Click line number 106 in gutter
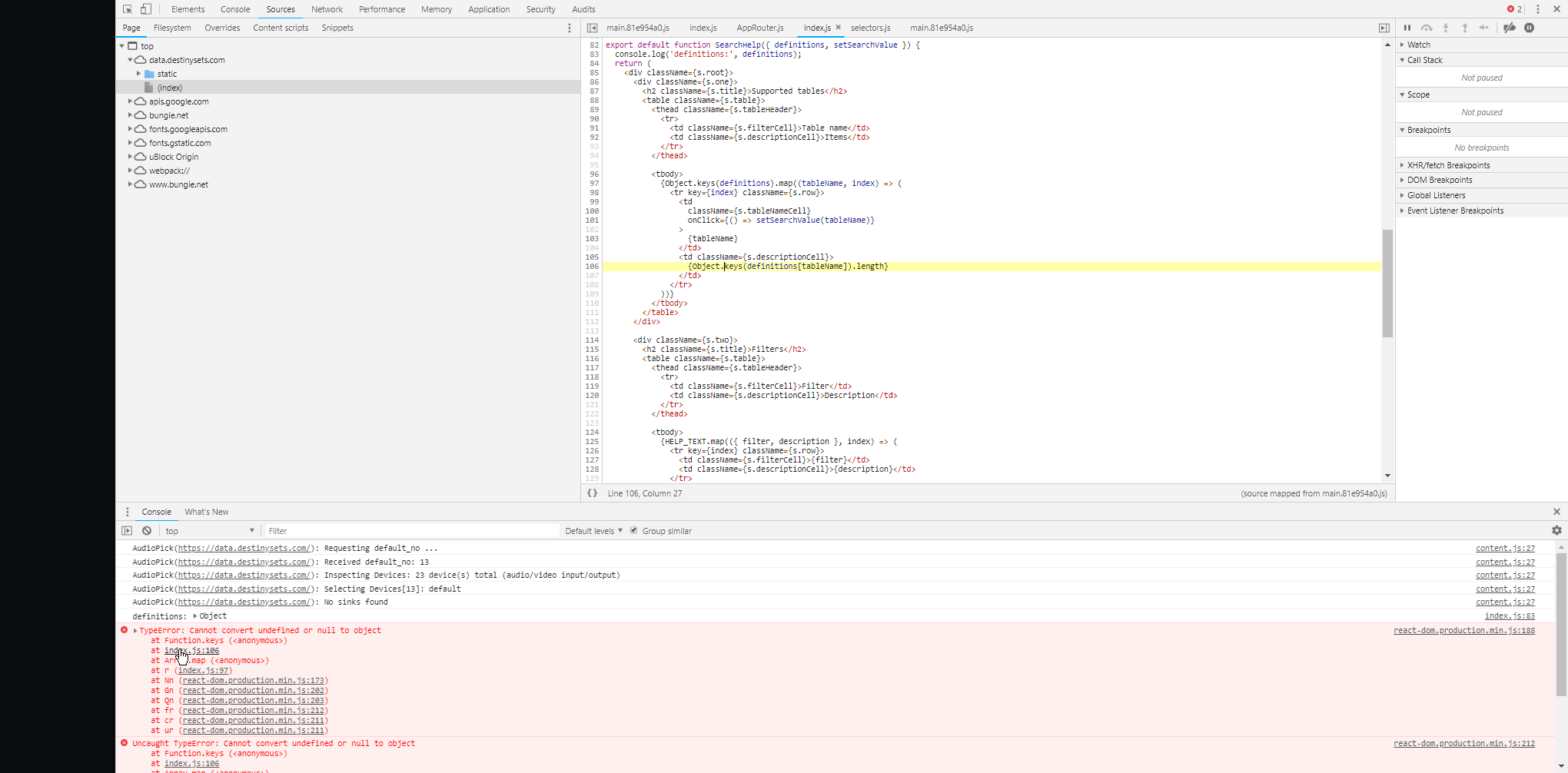 coord(592,267)
